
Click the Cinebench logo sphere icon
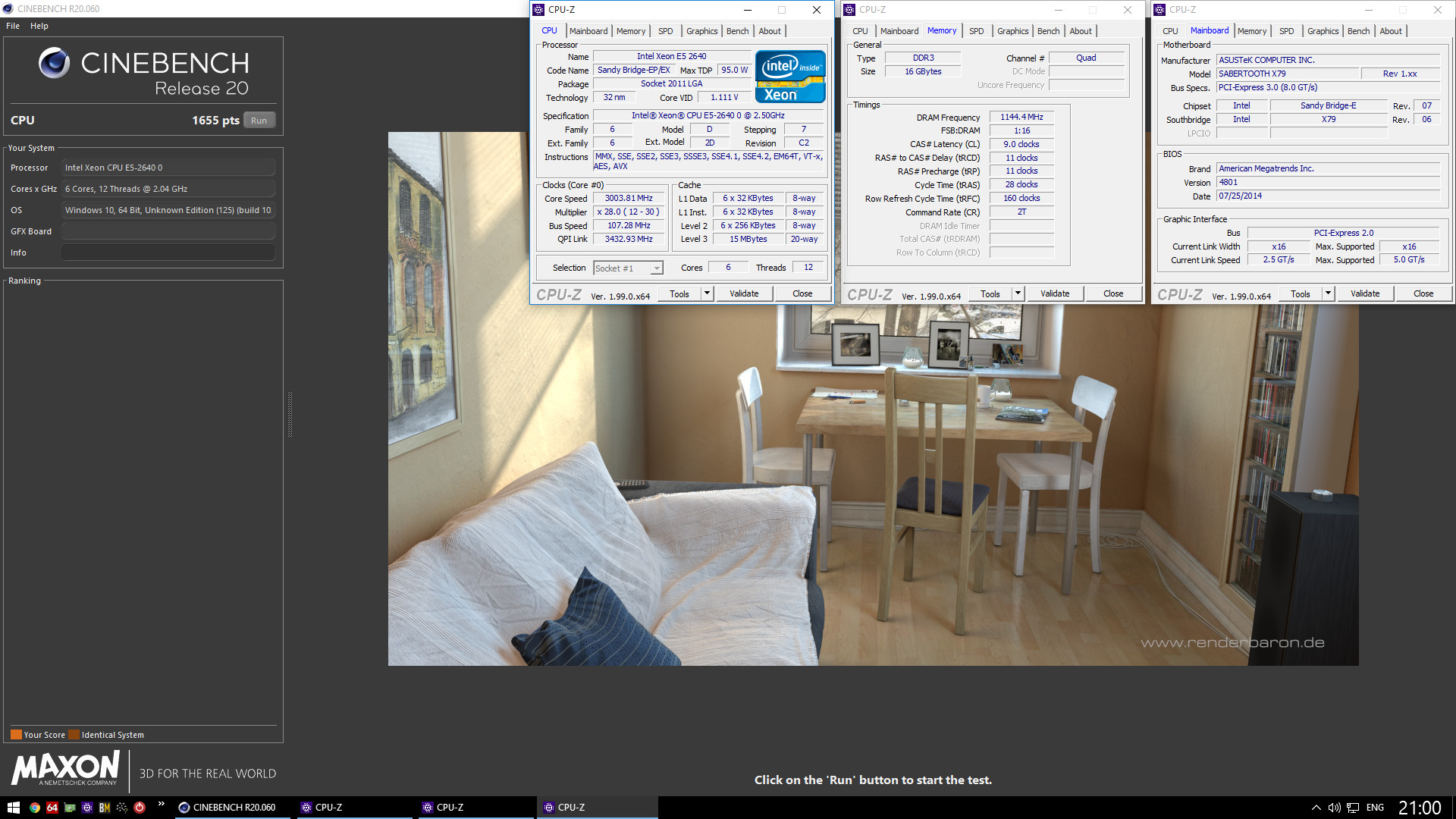coord(54,63)
